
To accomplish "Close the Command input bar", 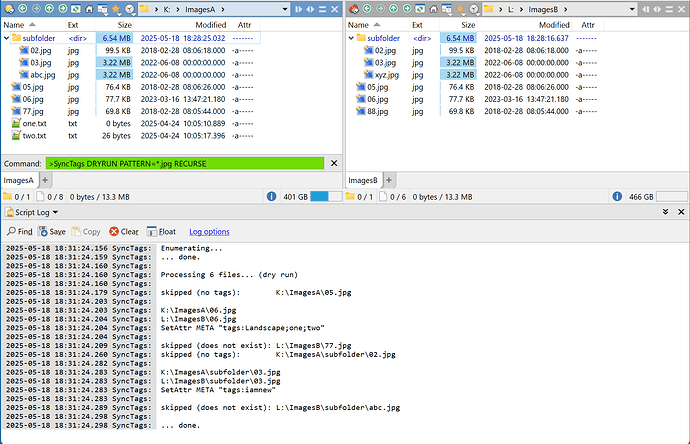I will tap(334, 163).
